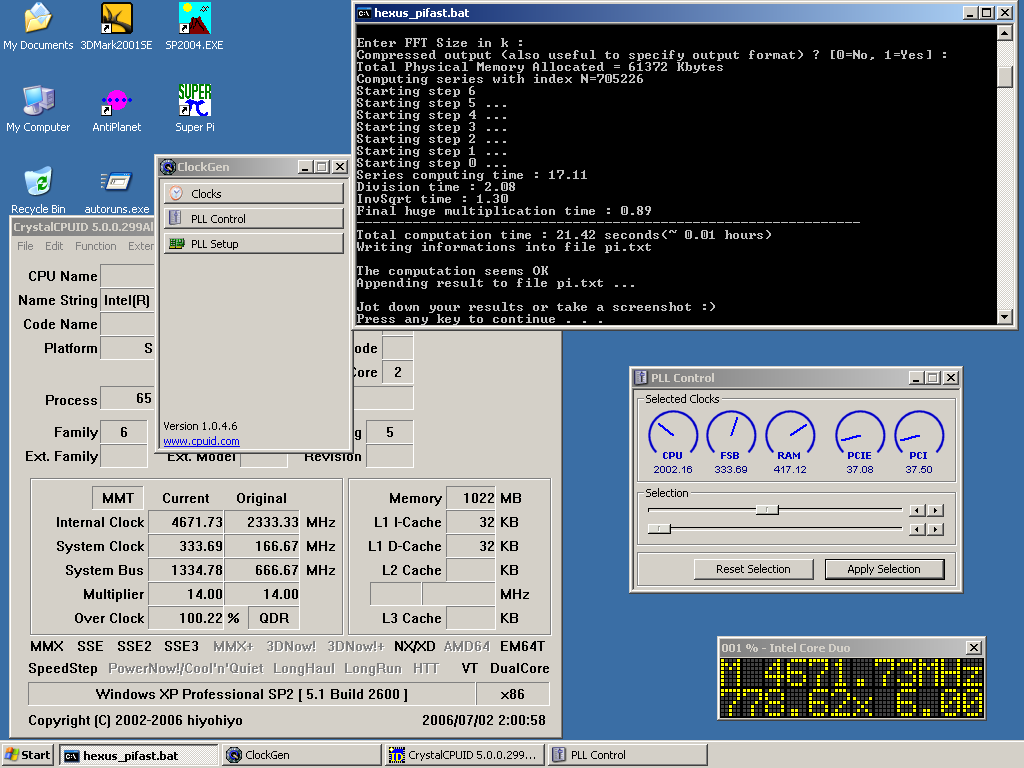Click the upper PLL selection slider thumb
The image size is (1024, 768).
767,509
